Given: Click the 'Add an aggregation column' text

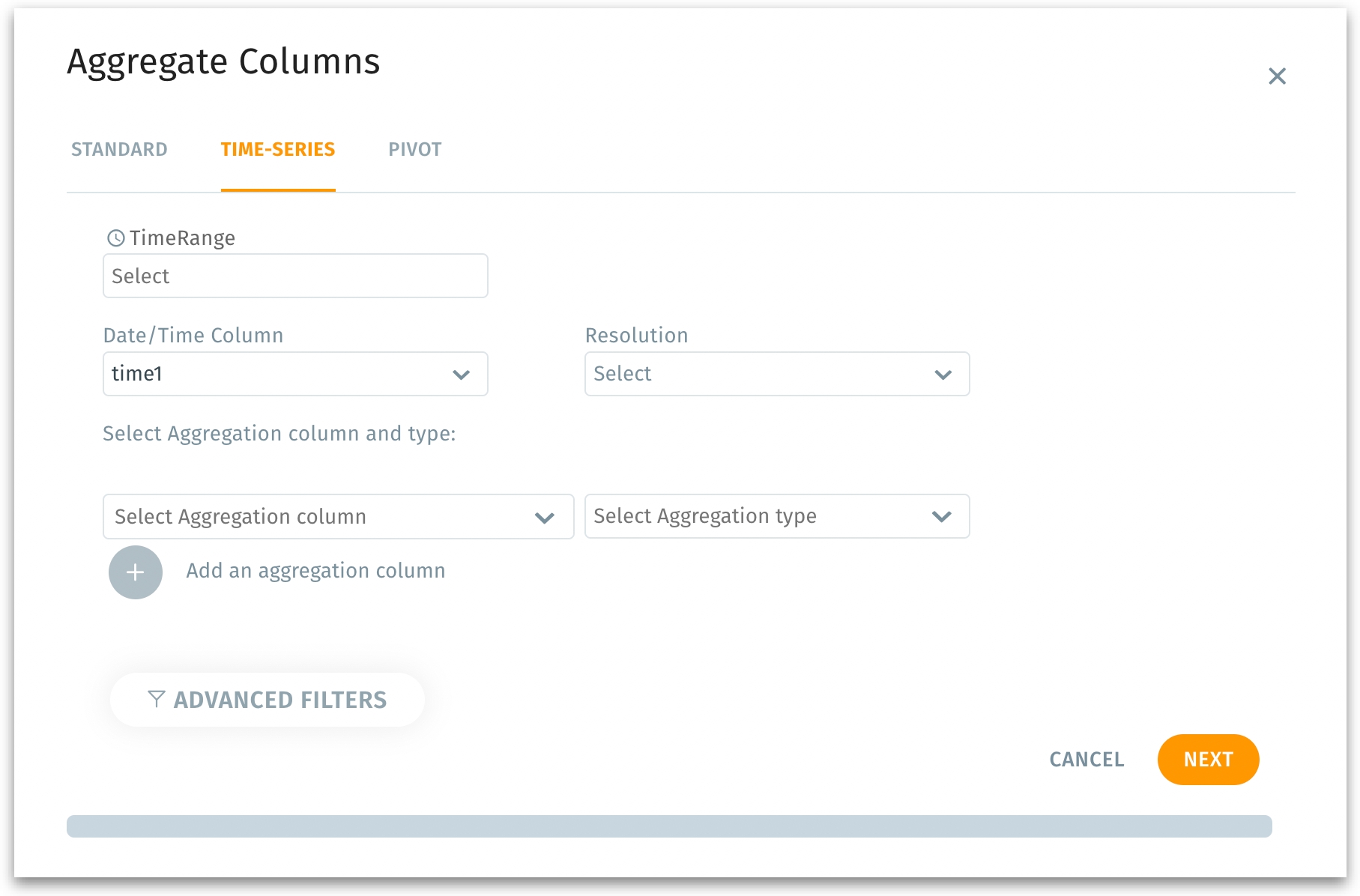Looking at the screenshot, I should 315,571.
